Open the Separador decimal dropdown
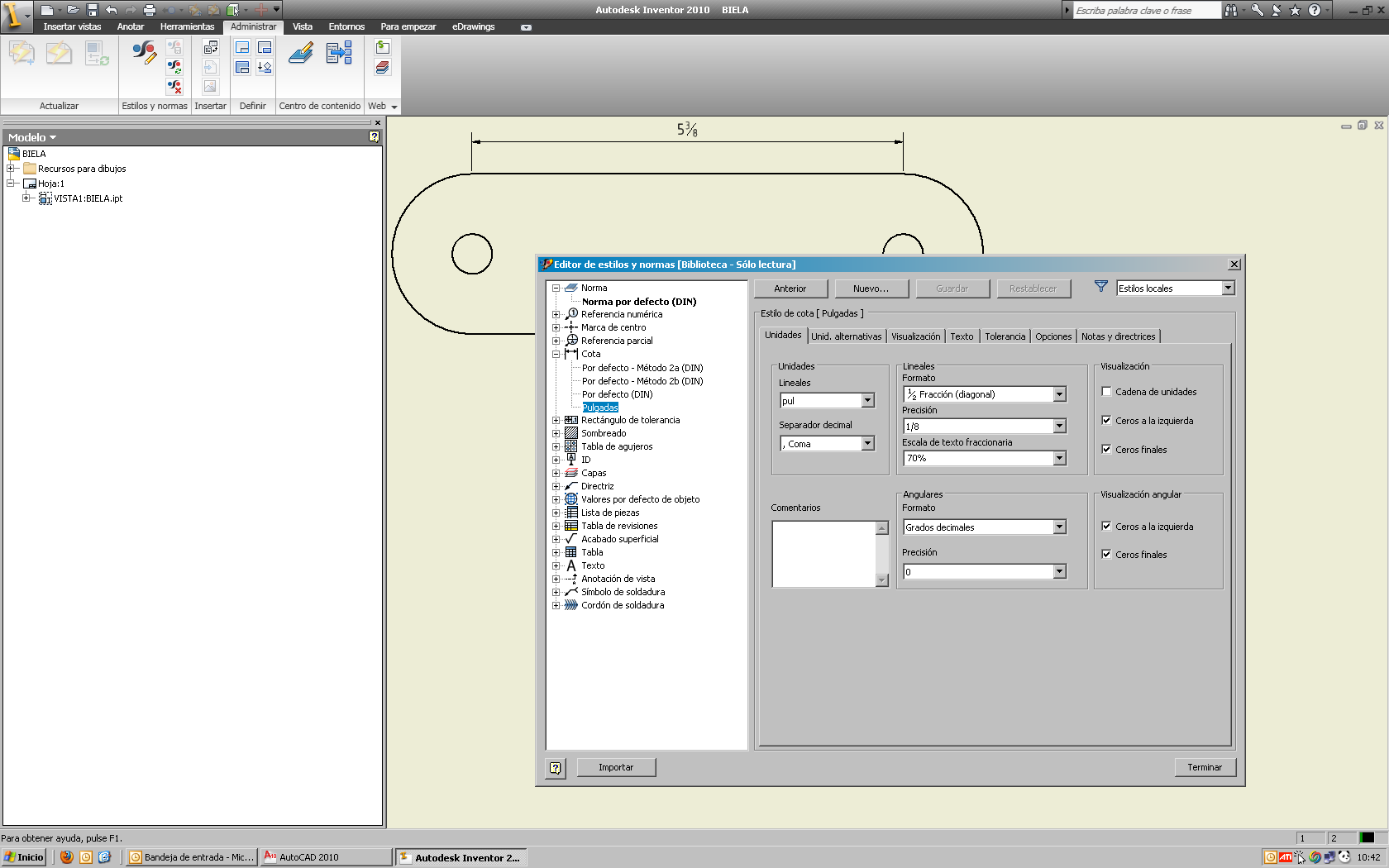Screen dimensions: 1389x868 click(868, 444)
